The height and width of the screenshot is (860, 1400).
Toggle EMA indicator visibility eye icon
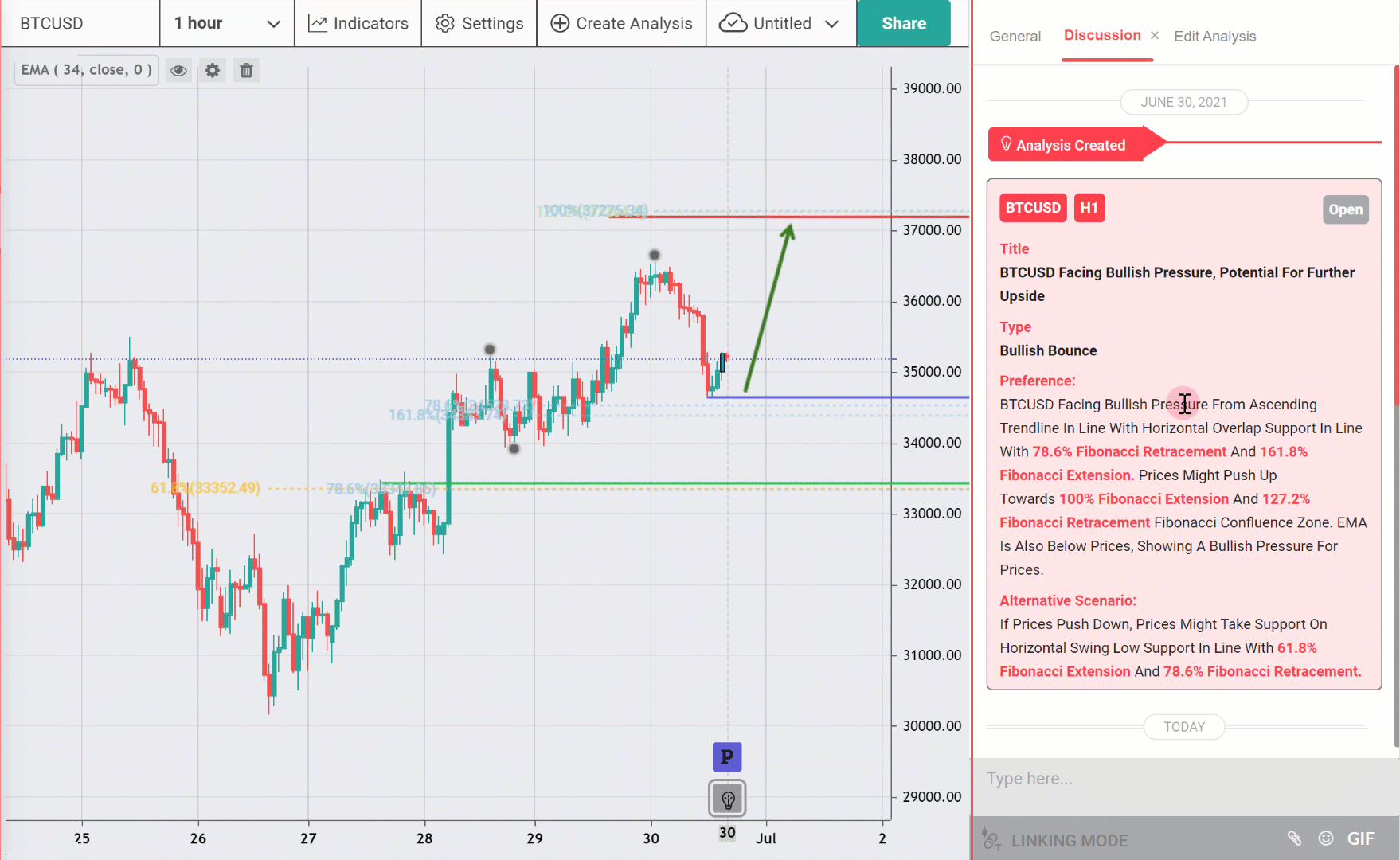[x=178, y=71]
